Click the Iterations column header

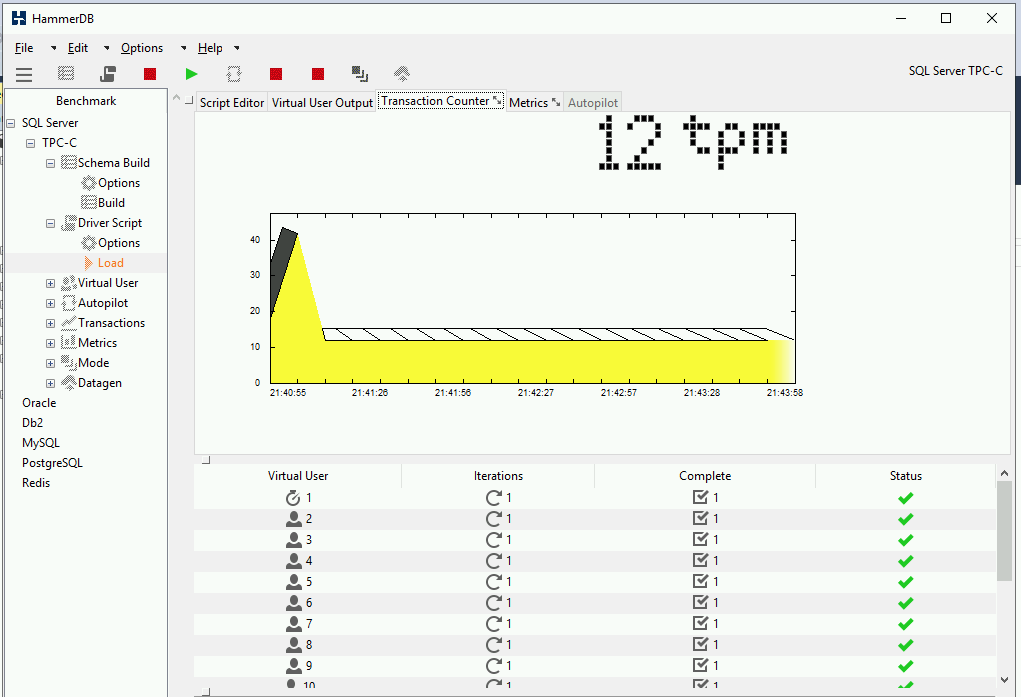498,476
